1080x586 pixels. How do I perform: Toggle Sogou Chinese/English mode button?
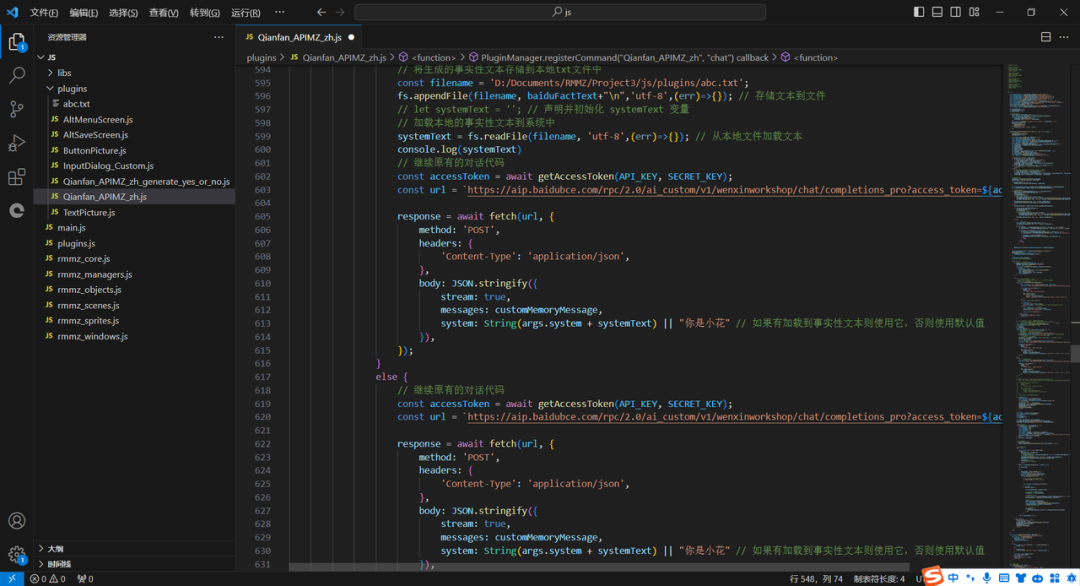[953, 578]
